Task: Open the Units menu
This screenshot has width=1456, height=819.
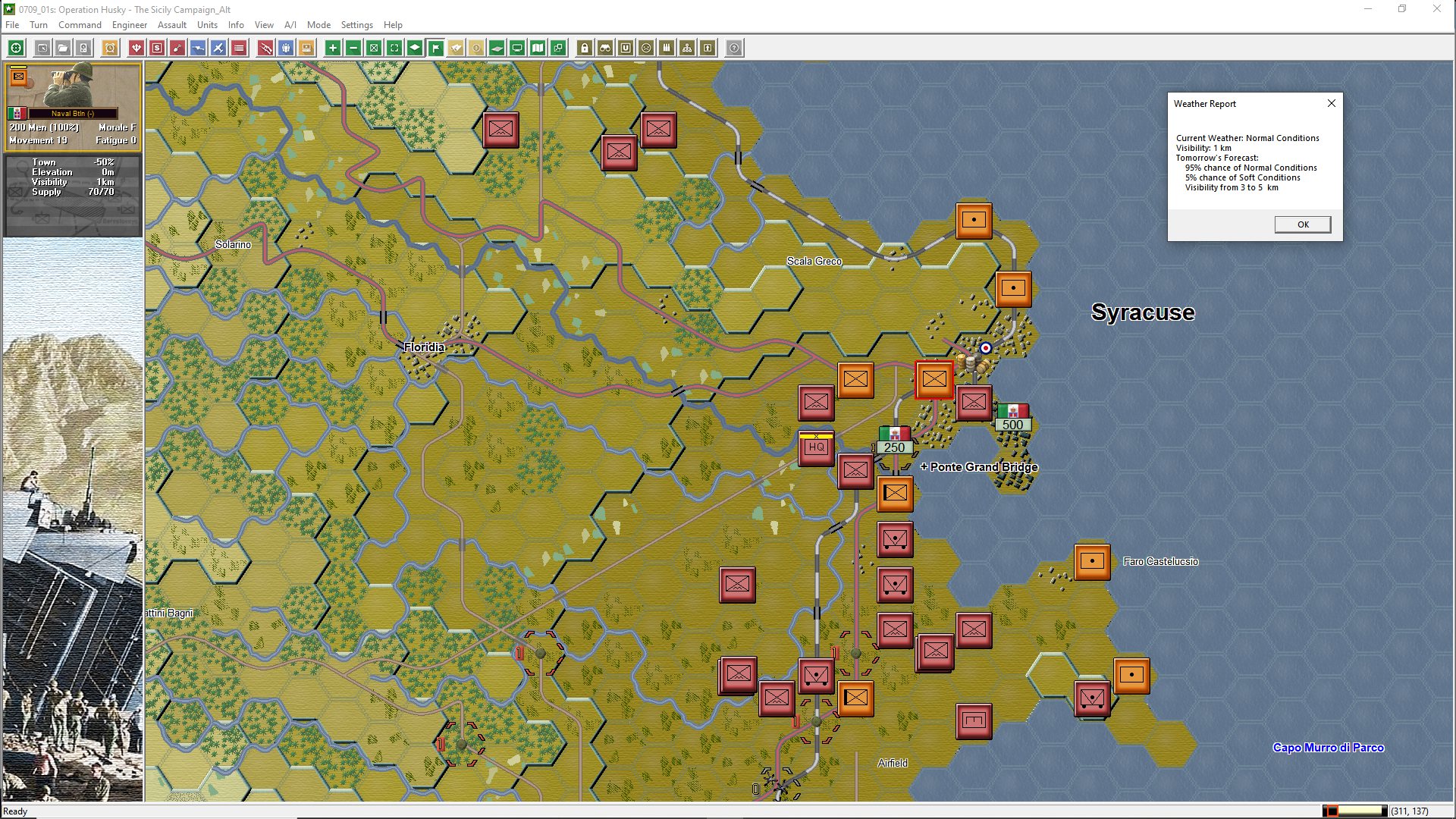Action: pyautogui.click(x=207, y=24)
